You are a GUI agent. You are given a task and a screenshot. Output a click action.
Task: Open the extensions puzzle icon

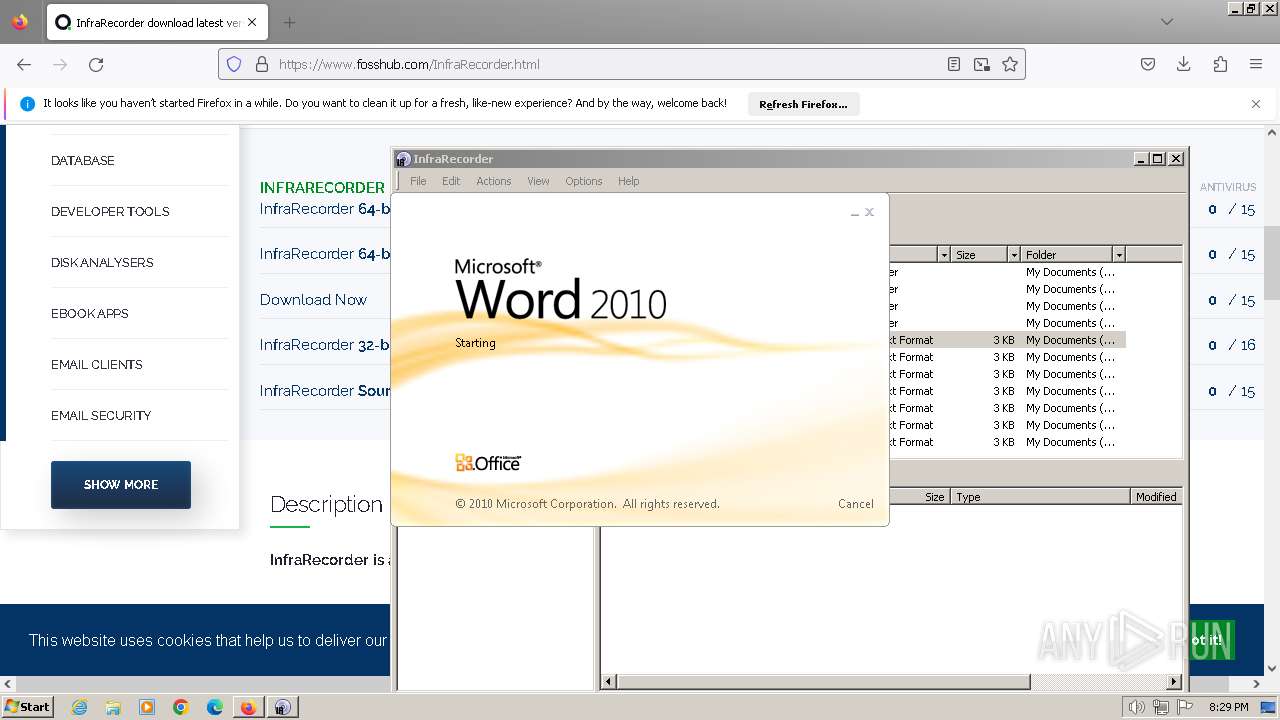(1220, 64)
